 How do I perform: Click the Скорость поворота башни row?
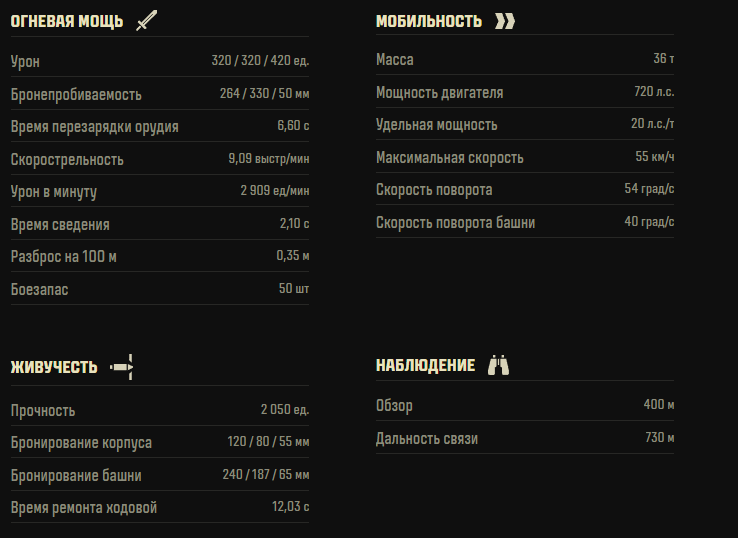pos(525,222)
